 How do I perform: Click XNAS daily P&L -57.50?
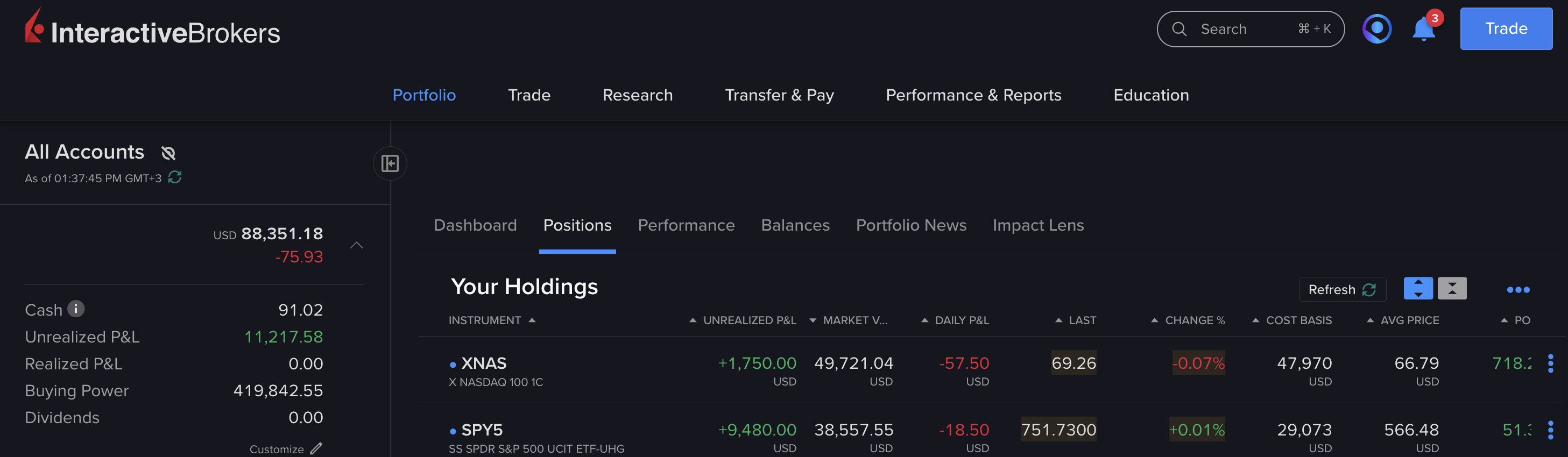coord(964,363)
